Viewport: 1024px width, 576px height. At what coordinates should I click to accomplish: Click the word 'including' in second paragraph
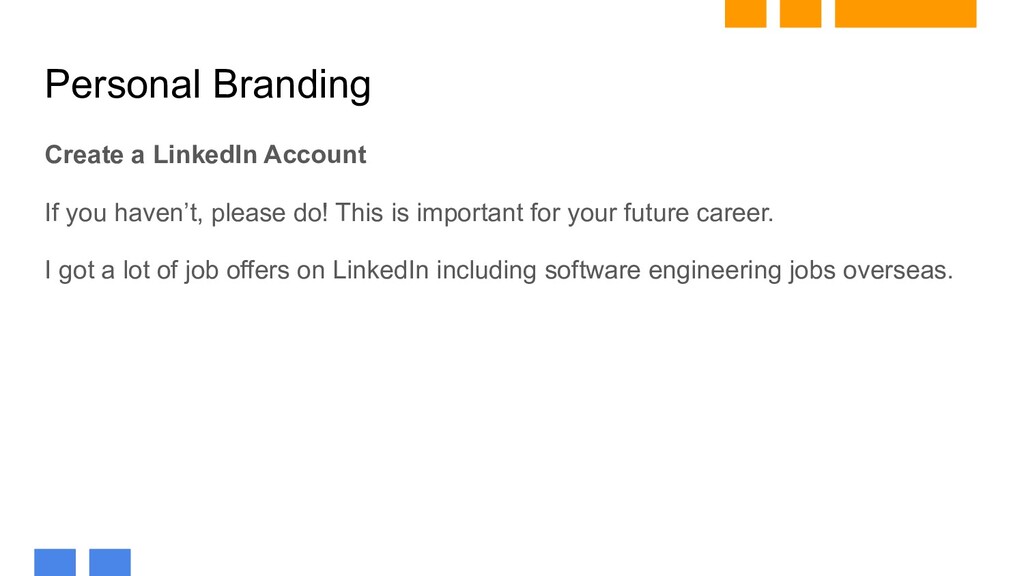487,270
